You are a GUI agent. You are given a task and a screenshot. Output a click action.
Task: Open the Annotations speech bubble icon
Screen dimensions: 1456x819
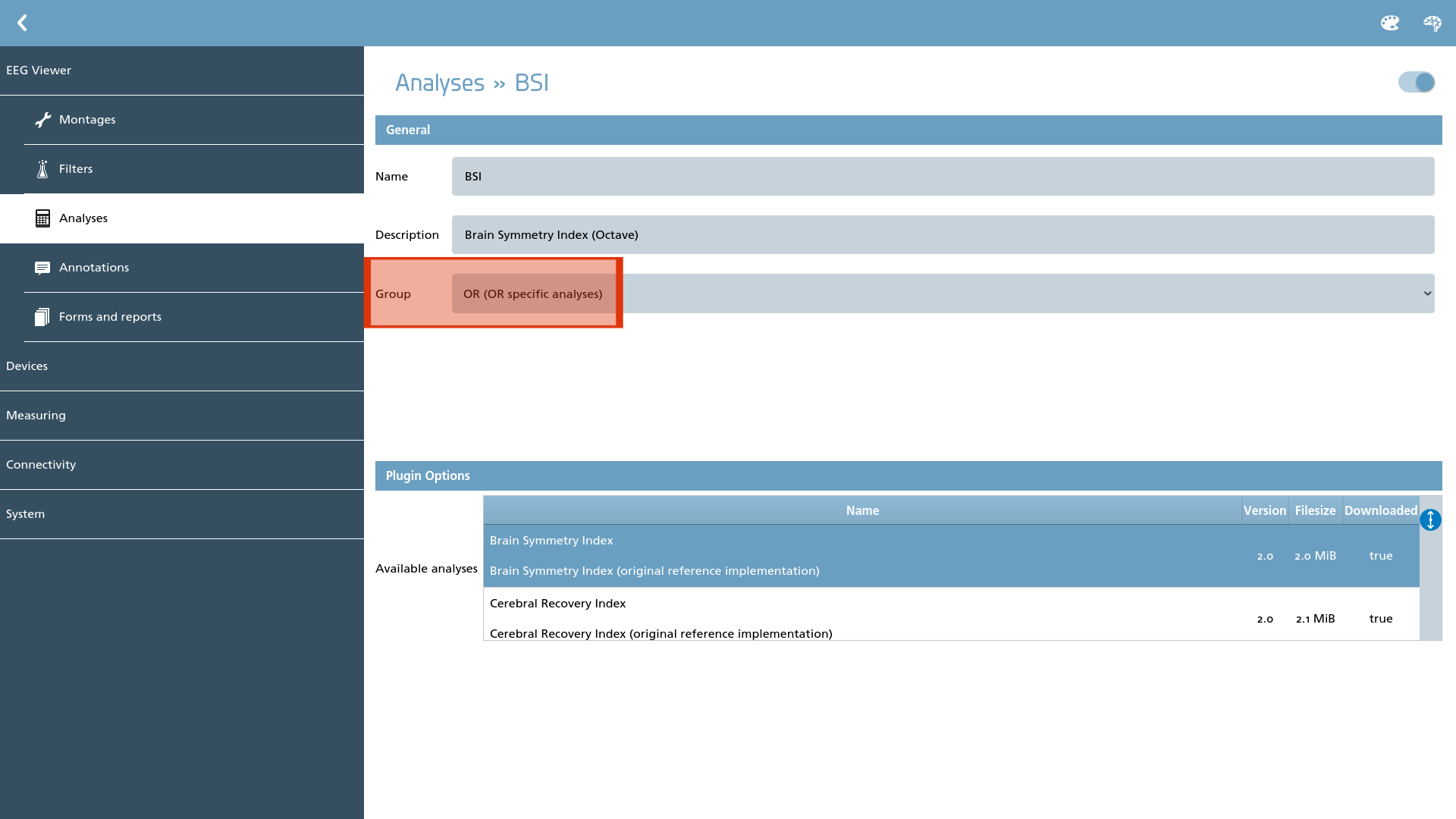click(42, 268)
